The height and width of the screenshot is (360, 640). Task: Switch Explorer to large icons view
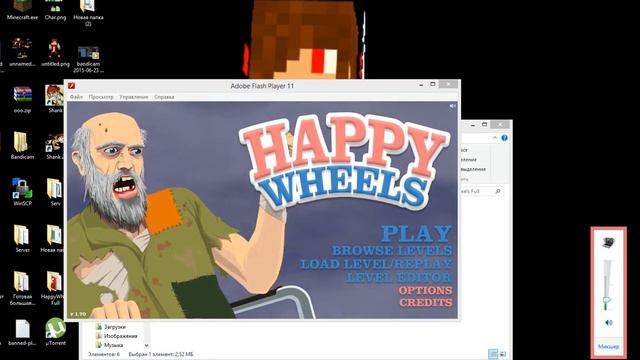(x=503, y=354)
